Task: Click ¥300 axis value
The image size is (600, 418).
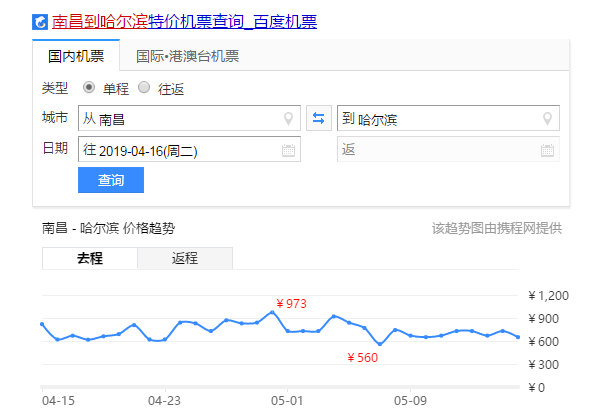Action: [x=543, y=364]
